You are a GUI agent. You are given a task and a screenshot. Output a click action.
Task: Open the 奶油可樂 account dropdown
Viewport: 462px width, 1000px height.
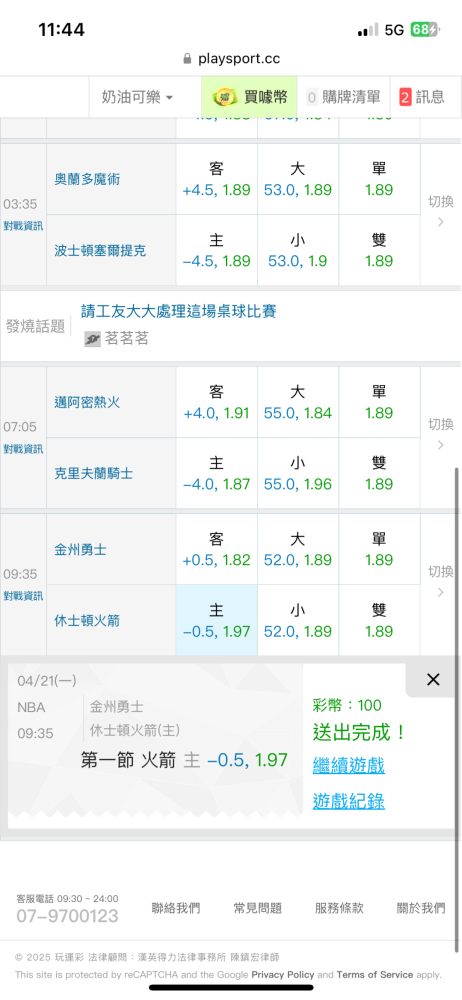point(137,97)
